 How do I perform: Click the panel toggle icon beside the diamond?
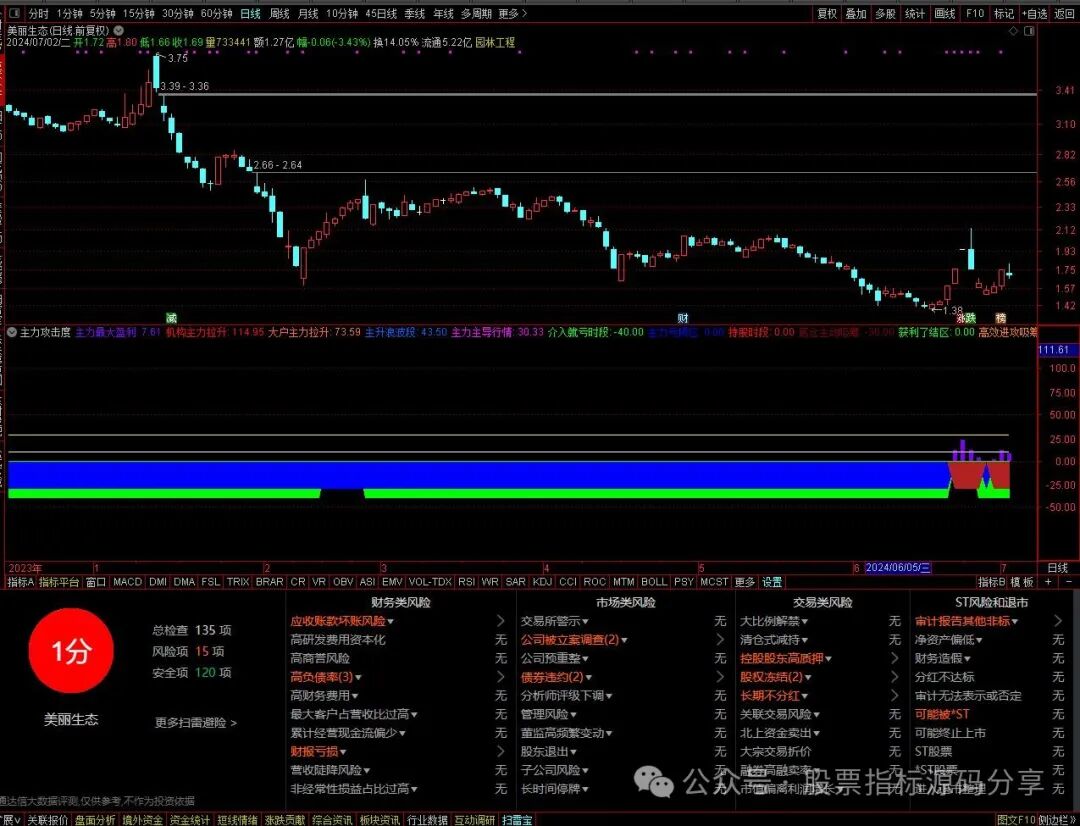[x=1029, y=31]
